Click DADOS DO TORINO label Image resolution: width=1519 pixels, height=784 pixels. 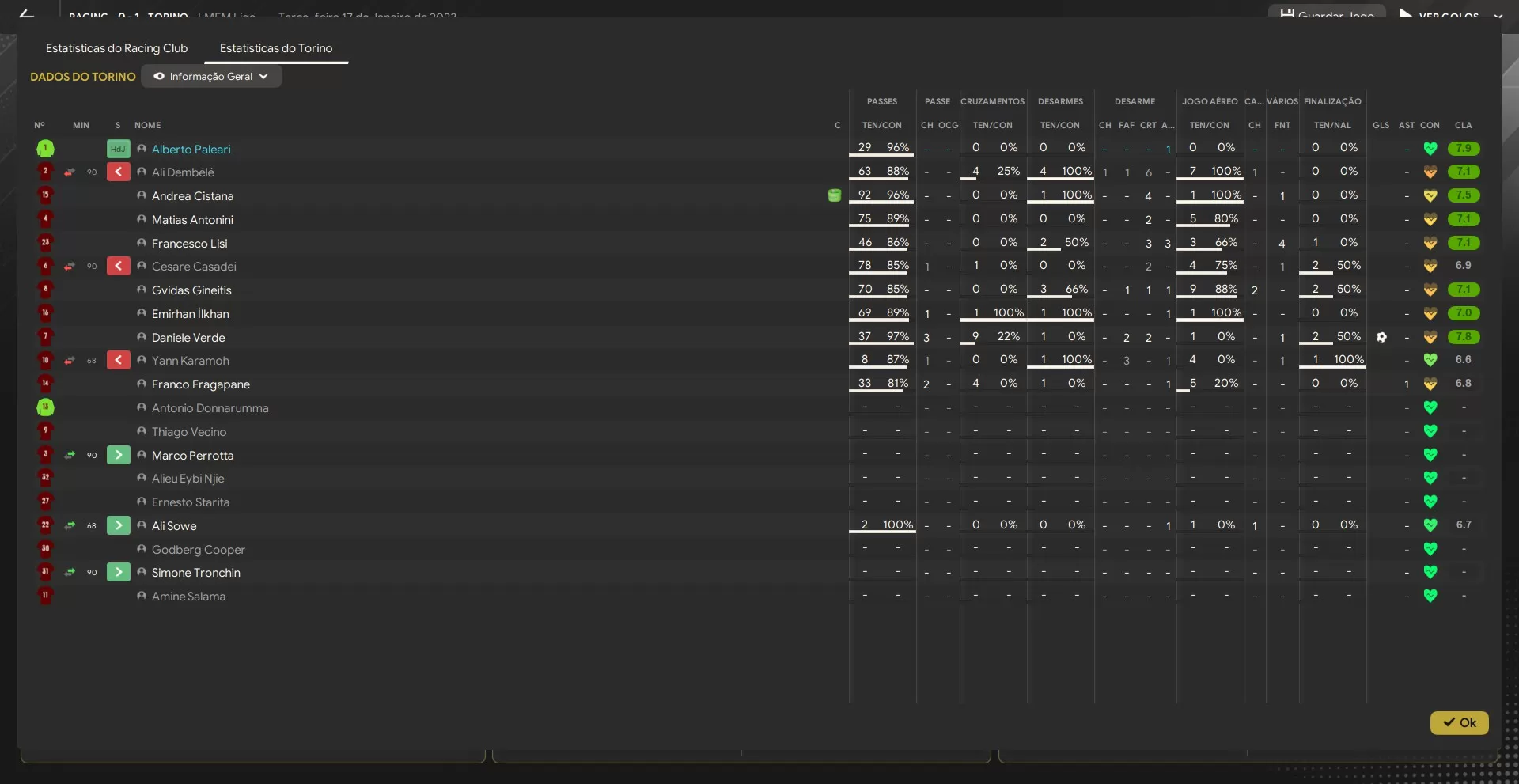tap(83, 77)
